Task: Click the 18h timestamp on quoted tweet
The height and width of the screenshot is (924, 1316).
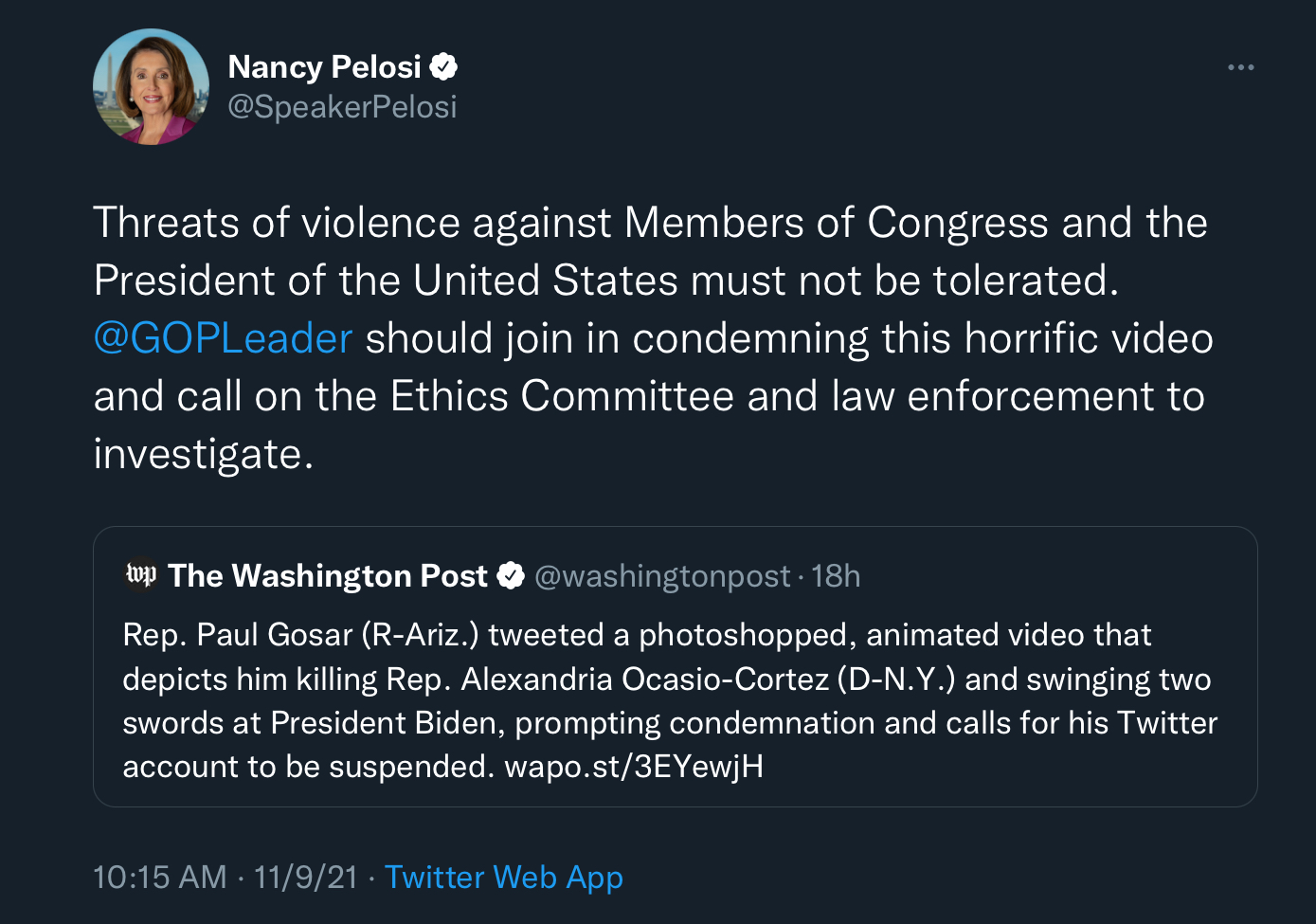Action: pos(836,575)
